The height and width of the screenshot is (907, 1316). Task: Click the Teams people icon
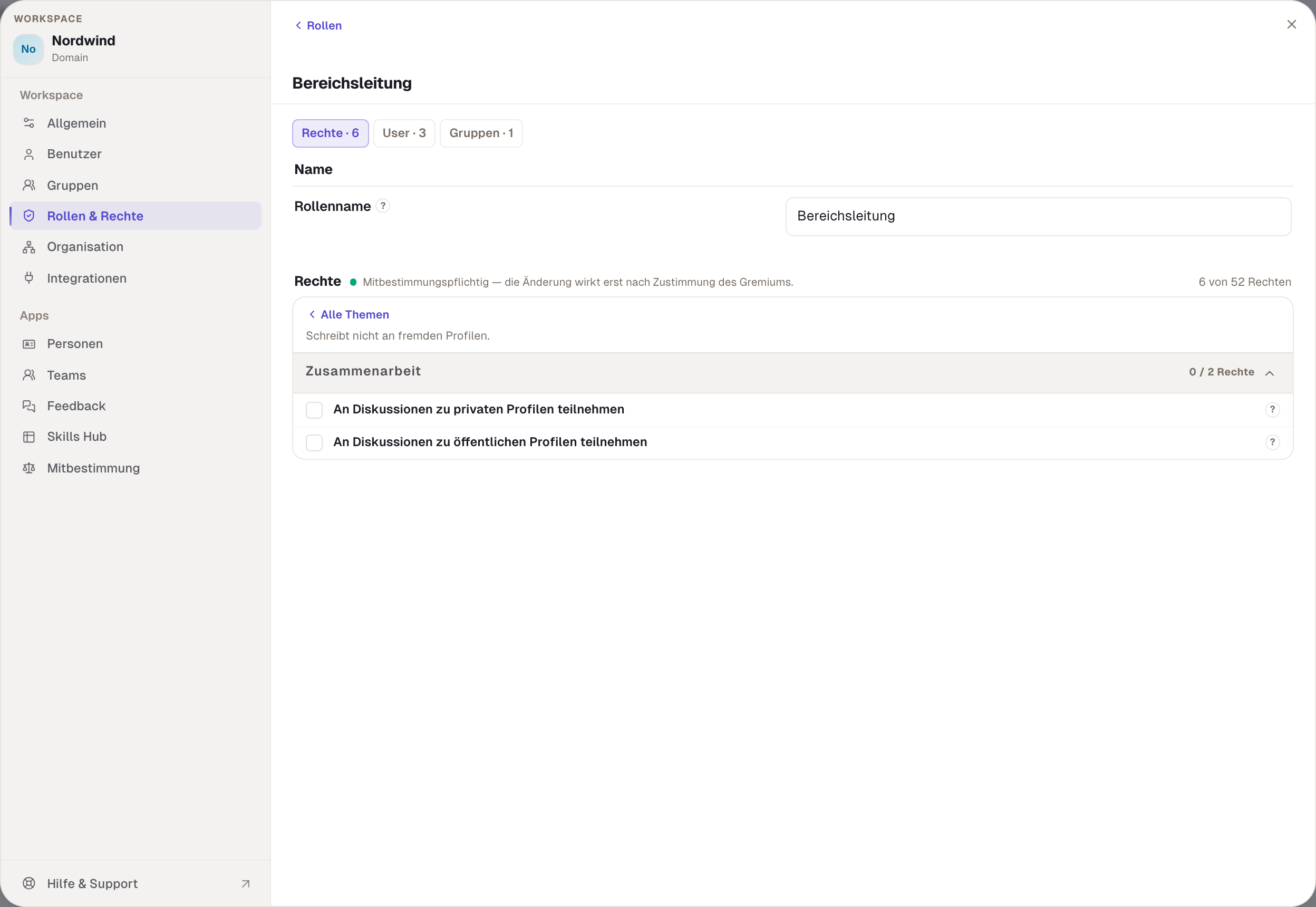click(29, 375)
